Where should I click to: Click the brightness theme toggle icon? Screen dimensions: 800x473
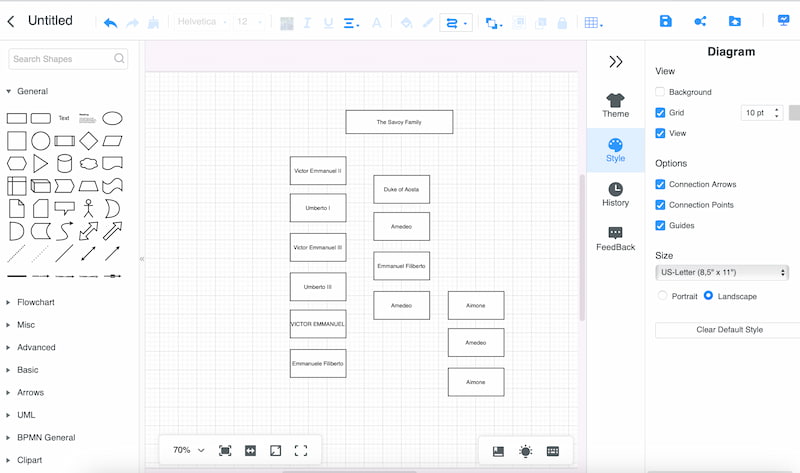tap(525, 451)
